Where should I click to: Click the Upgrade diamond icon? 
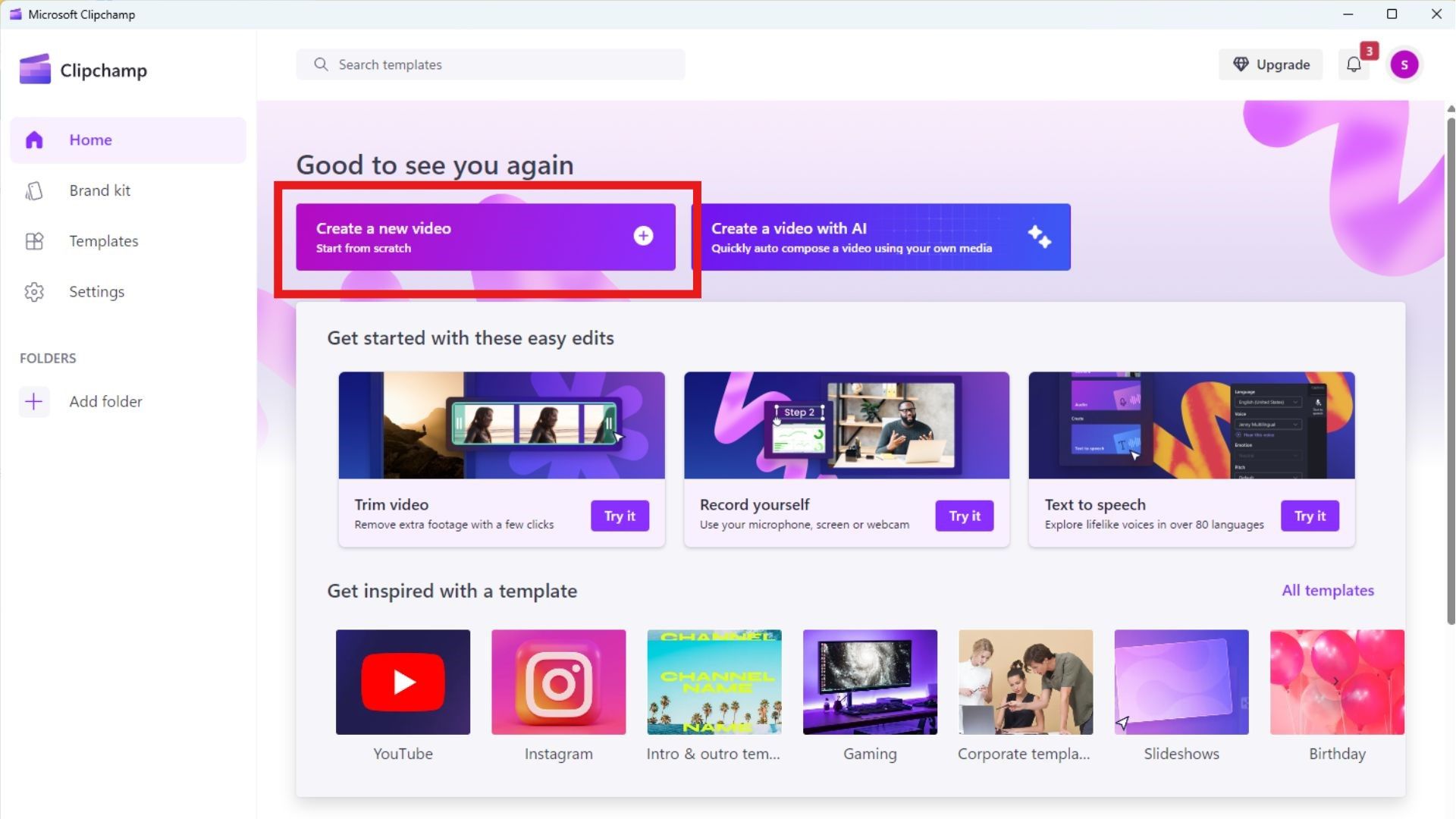coord(1241,64)
